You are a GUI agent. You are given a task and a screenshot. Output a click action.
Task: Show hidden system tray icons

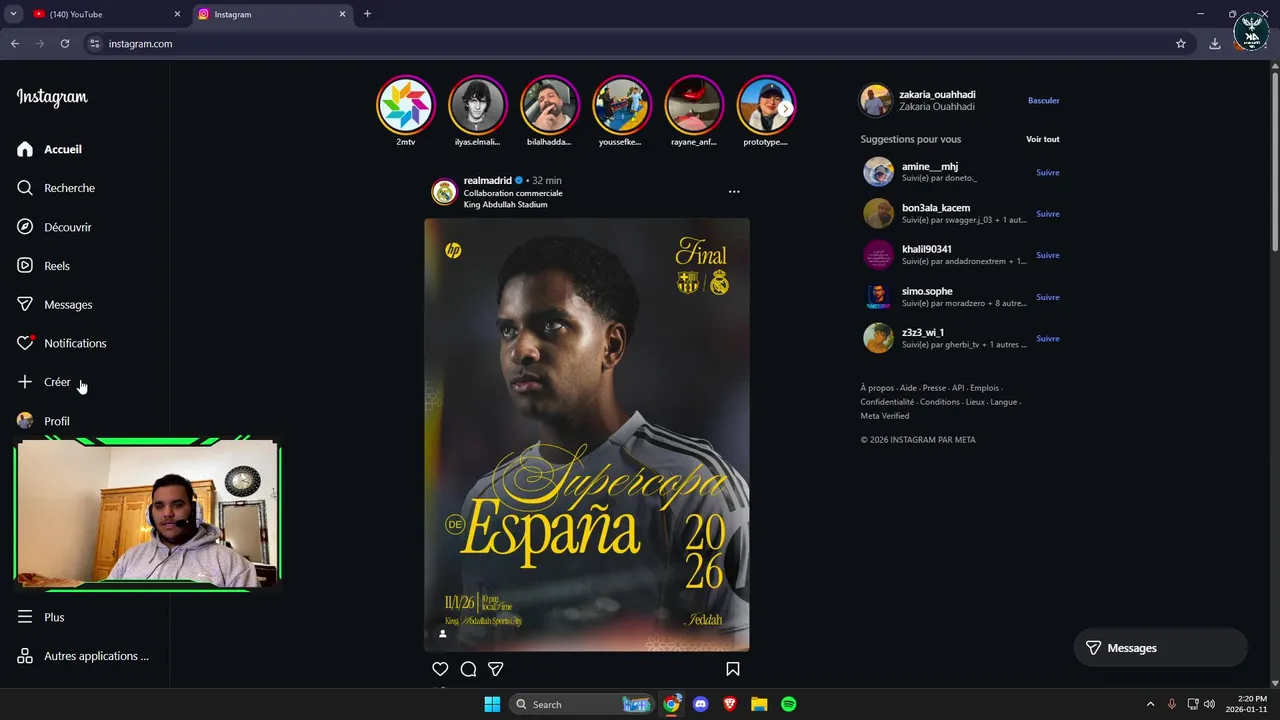pos(1150,704)
